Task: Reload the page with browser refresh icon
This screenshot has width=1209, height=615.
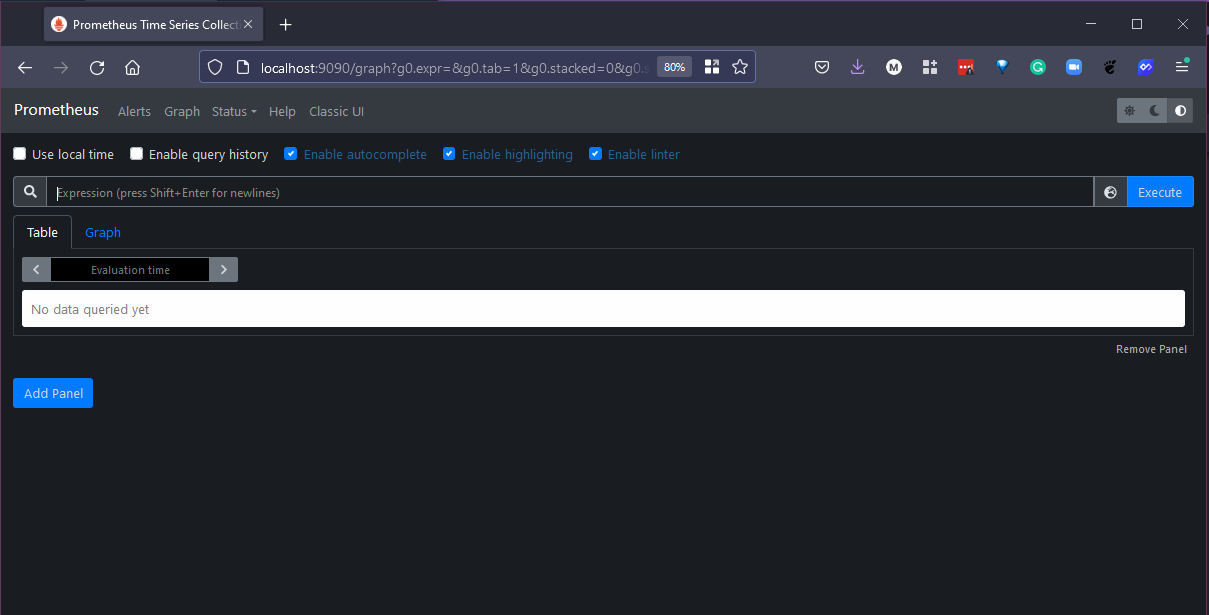Action: [97, 67]
